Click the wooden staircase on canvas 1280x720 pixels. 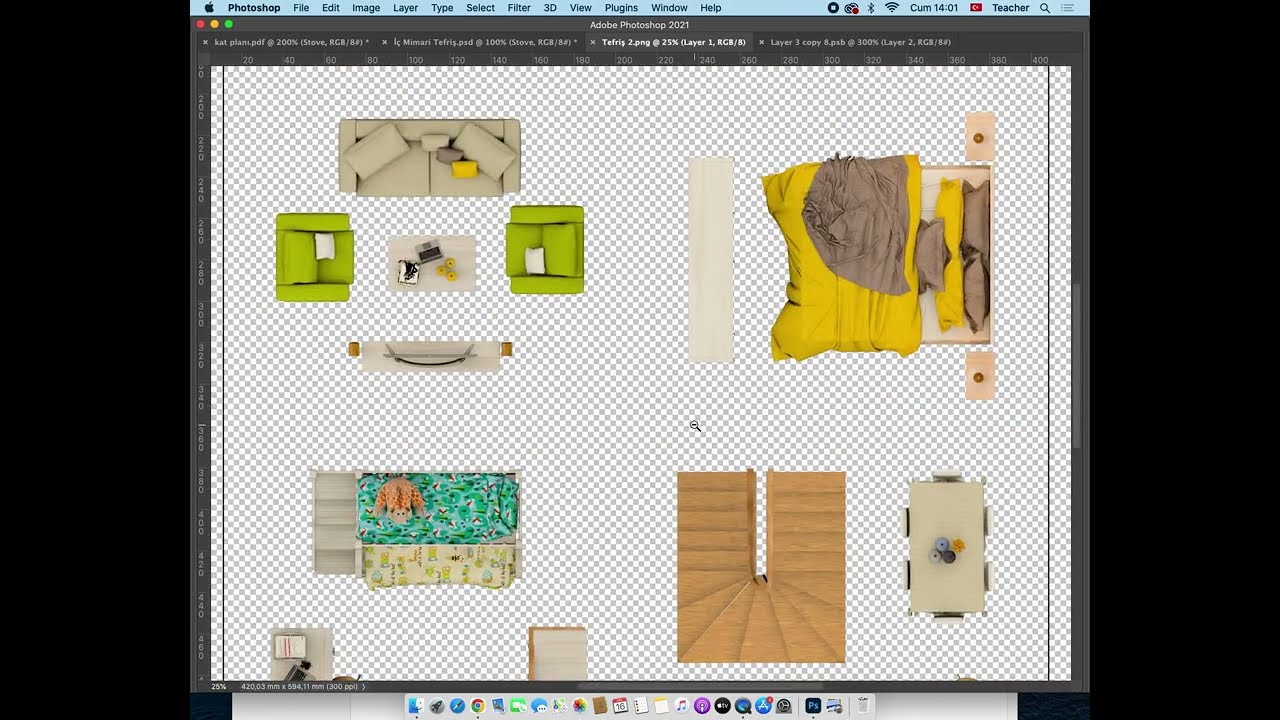coord(761,567)
